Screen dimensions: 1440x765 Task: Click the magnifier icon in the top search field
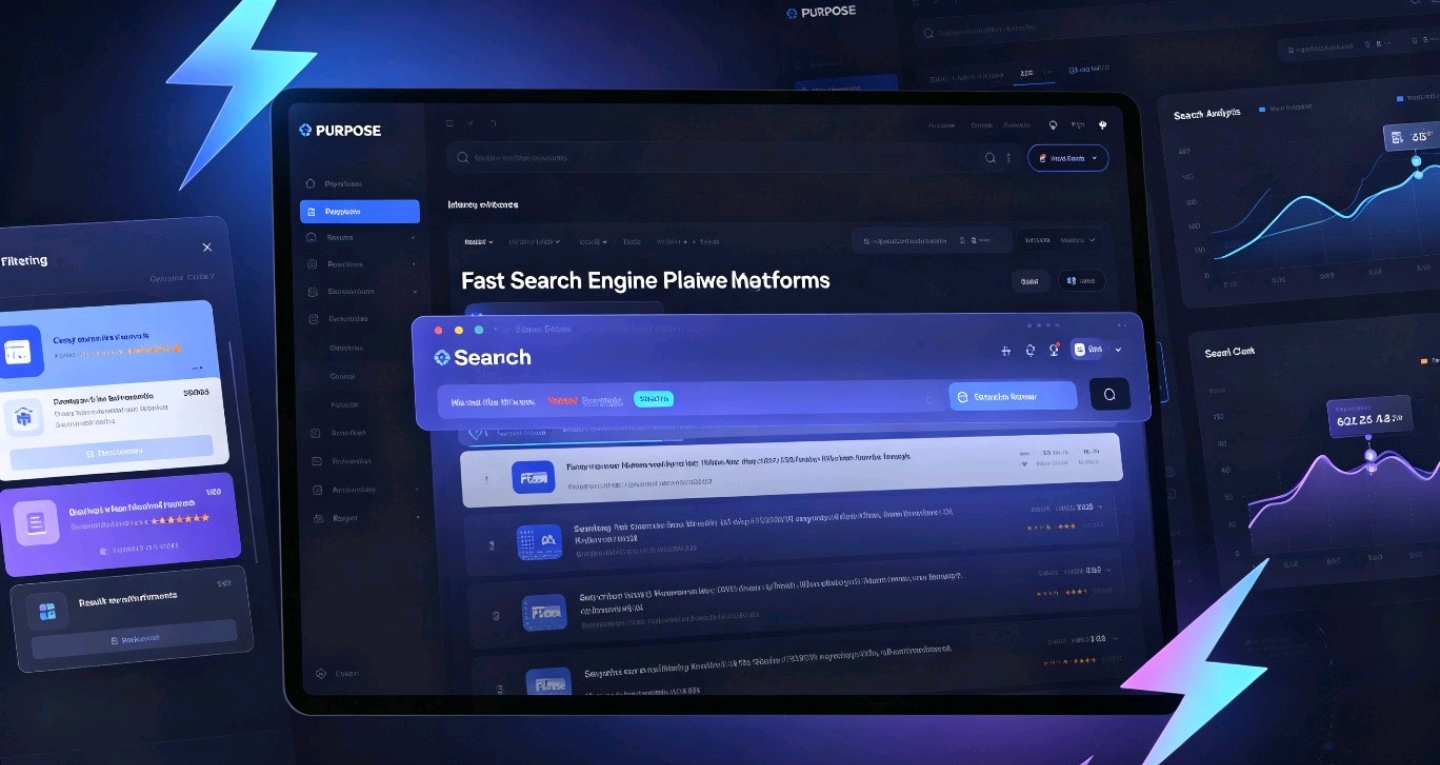tap(463, 158)
